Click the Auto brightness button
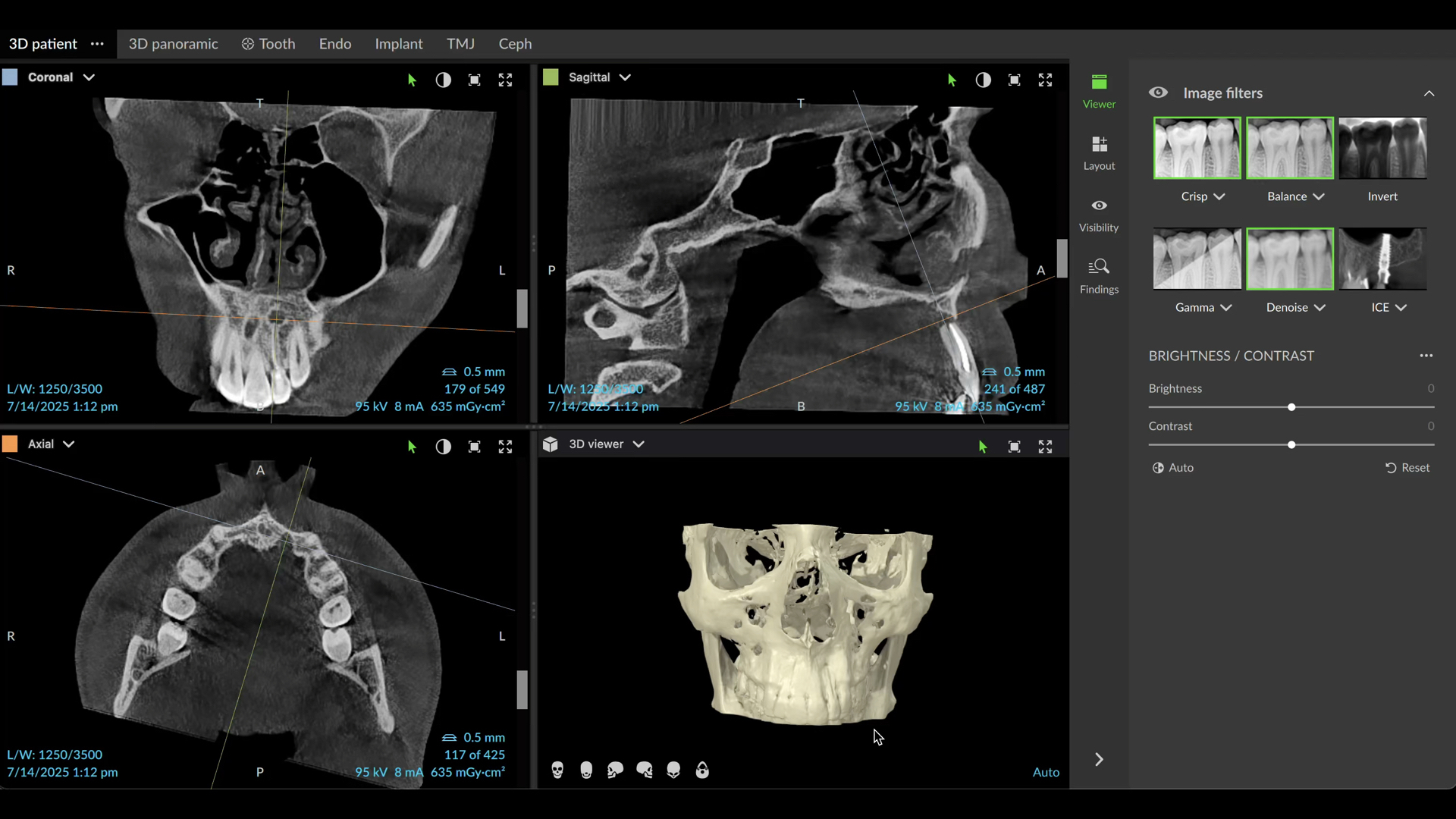1456x819 pixels. 1173,468
